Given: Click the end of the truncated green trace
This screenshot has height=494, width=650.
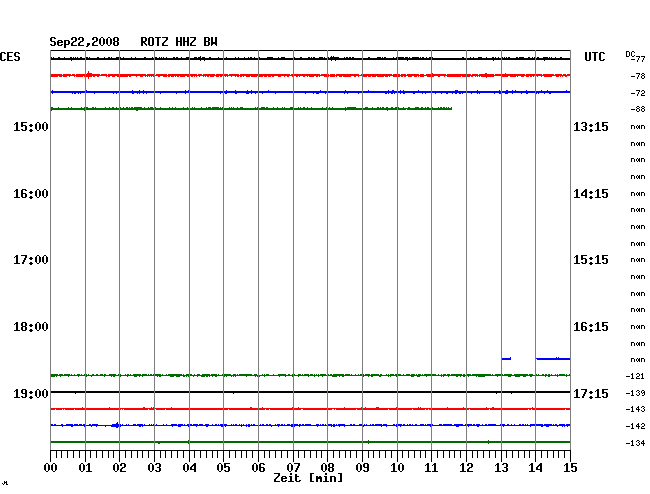Looking at the screenshot, I should pyautogui.click(x=451, y=109).
